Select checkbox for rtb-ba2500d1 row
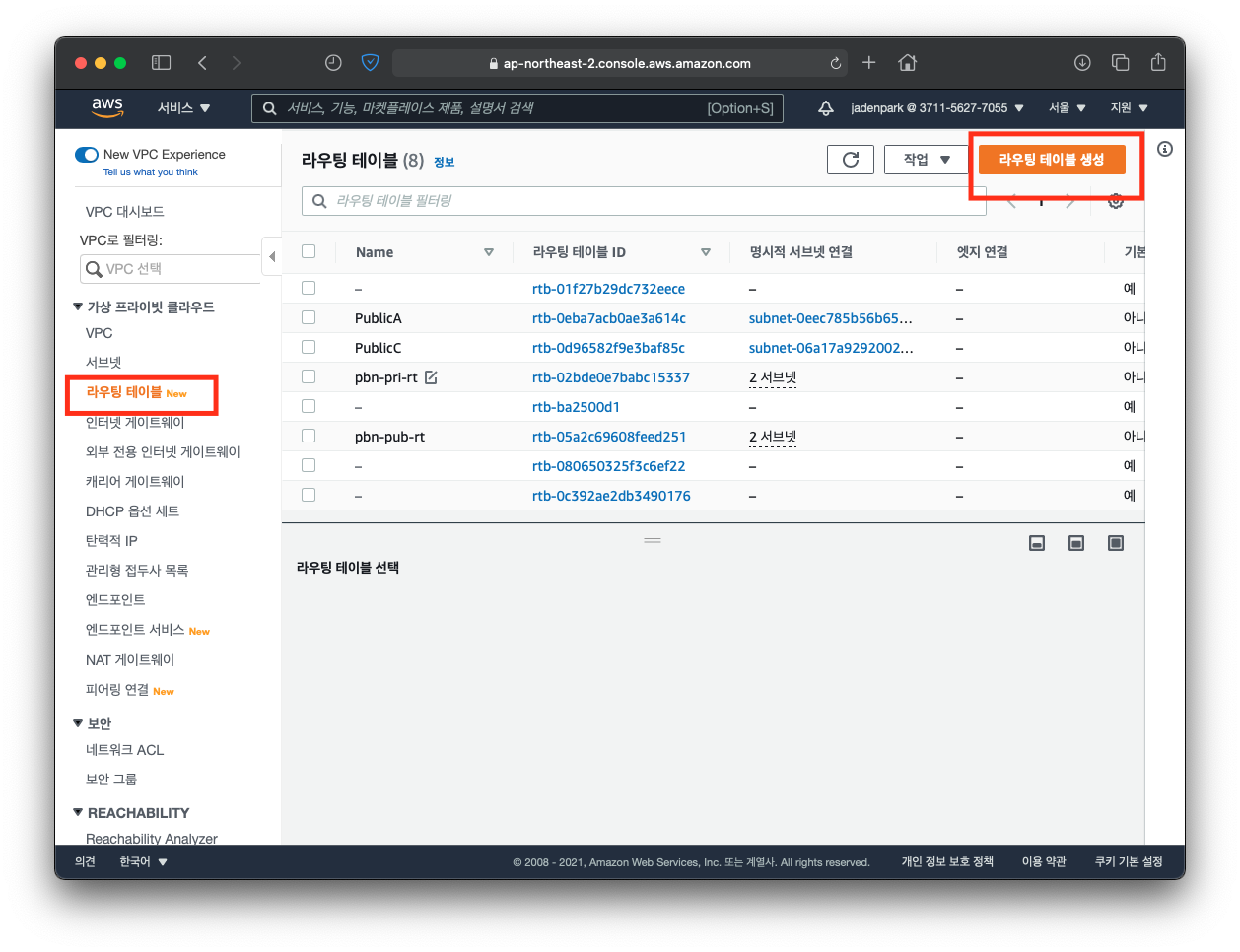The height and width of the screenshot is (952, 1240). point(309,406)
